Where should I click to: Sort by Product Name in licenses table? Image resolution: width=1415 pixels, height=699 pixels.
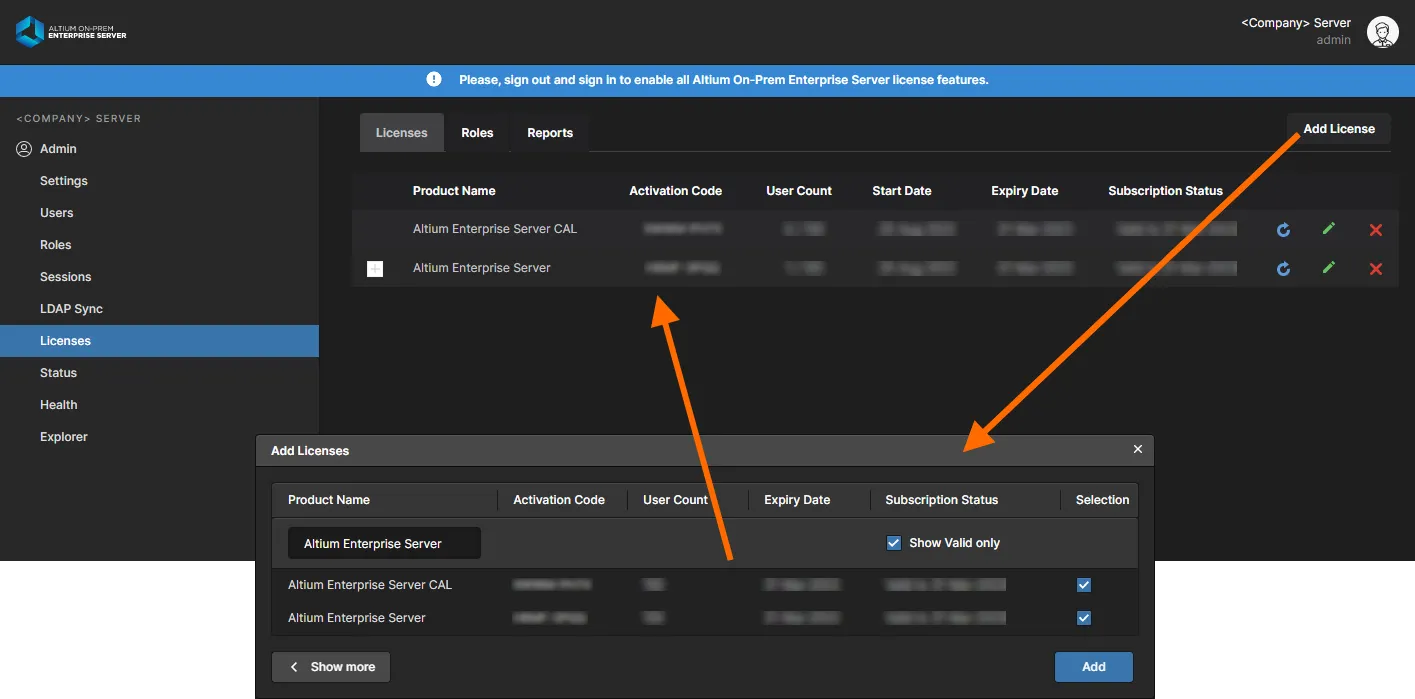[454, 191]
